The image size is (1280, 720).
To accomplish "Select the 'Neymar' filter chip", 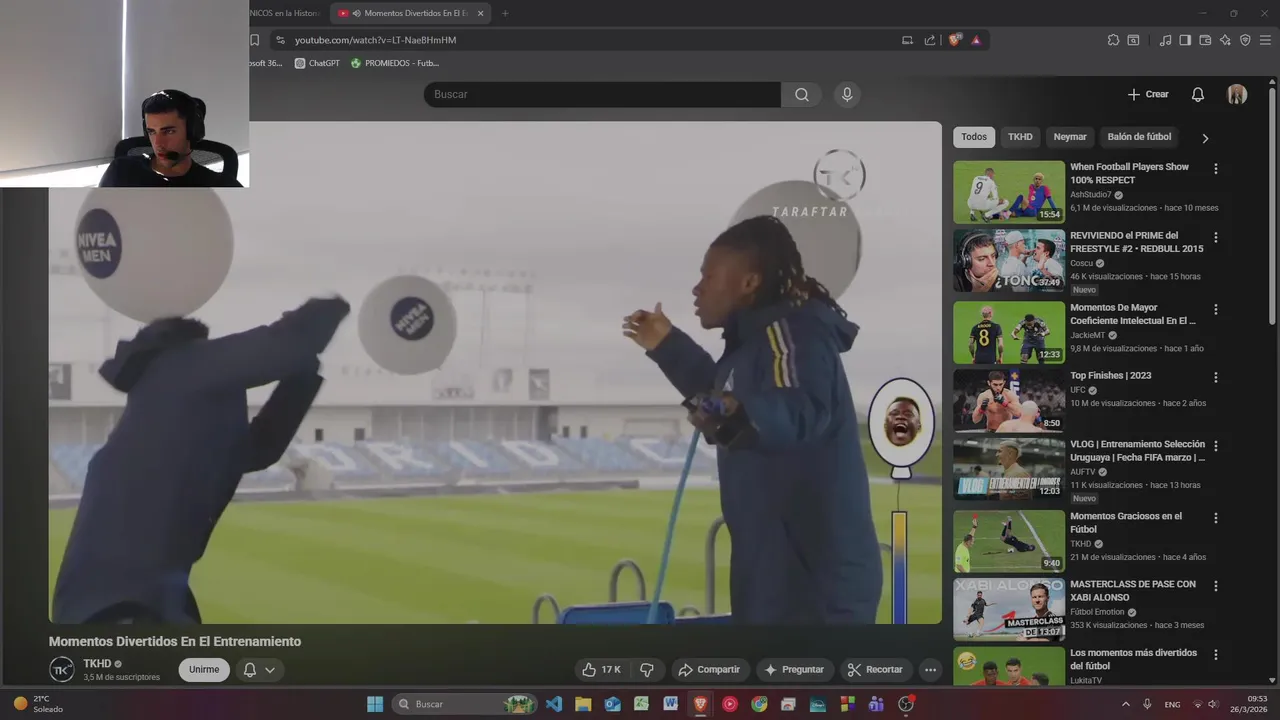I will pos(1070,137).
